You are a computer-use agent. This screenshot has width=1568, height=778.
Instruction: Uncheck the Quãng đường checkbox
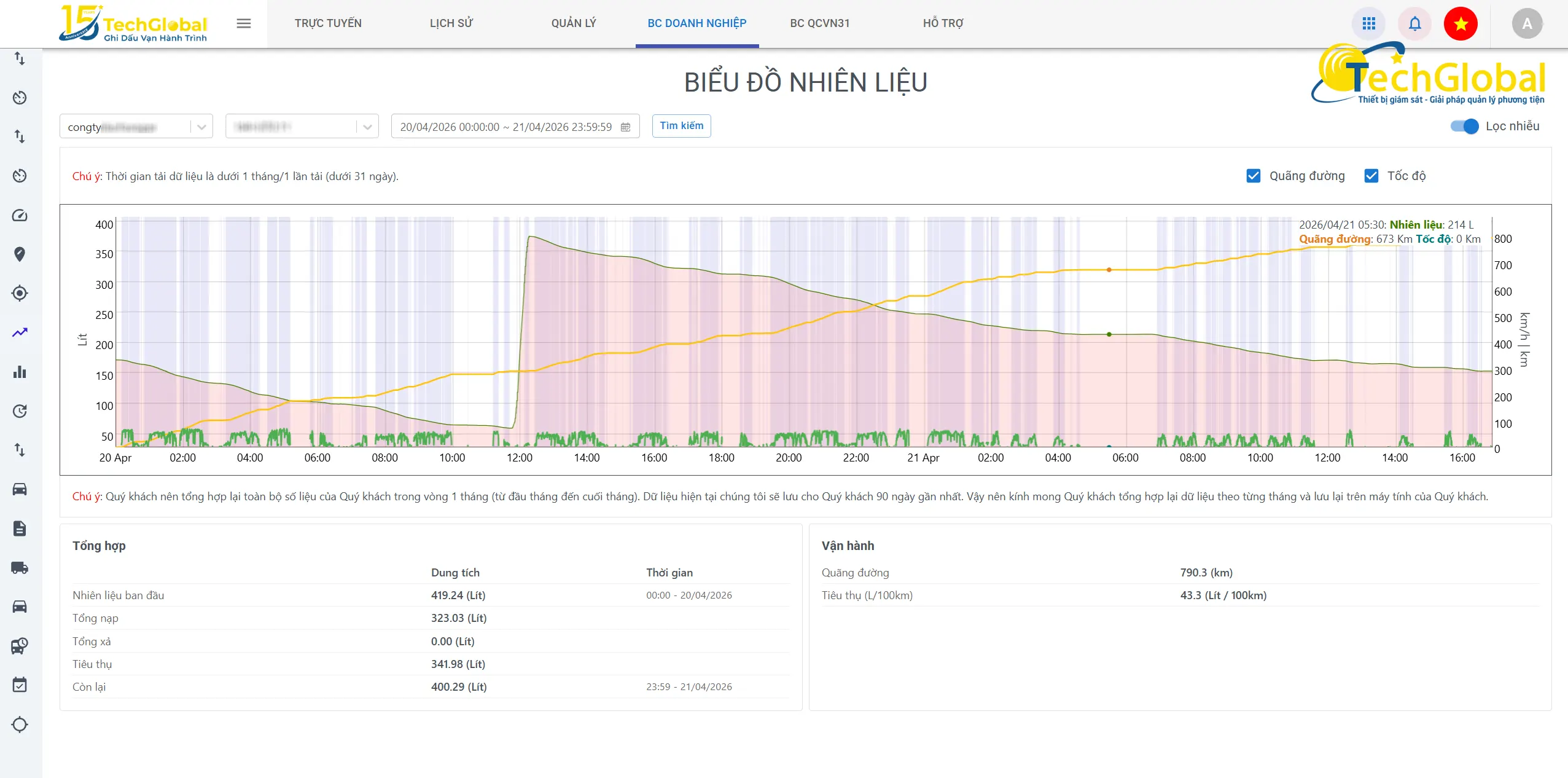[x=1254, y=176]
